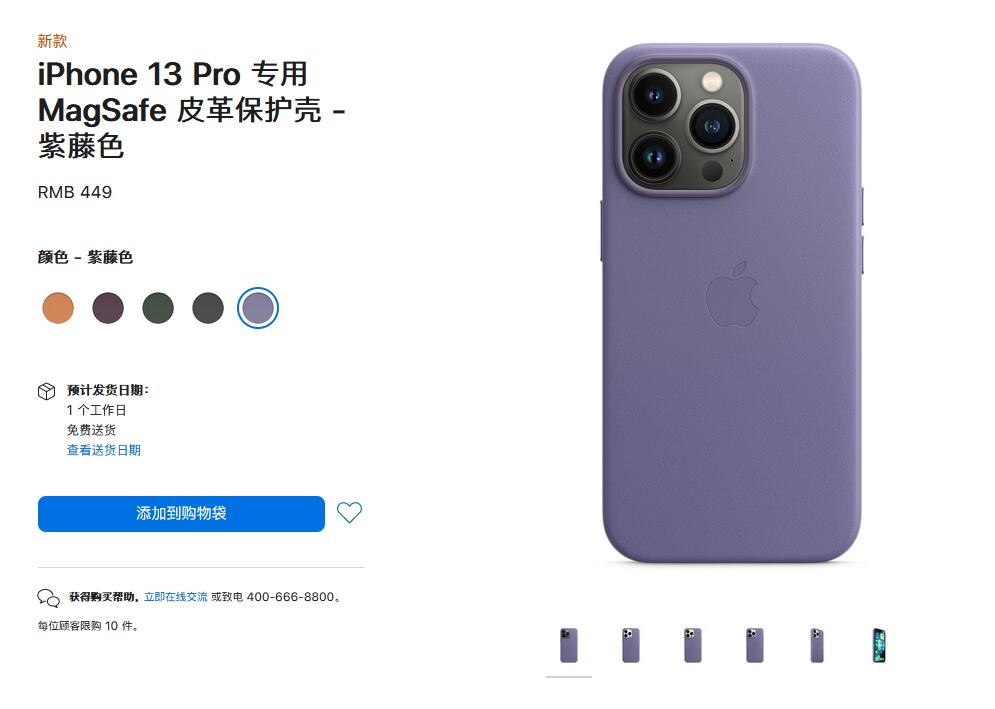Click the heart favorite icon
The image size is (995, 709).
pos(349,512)
